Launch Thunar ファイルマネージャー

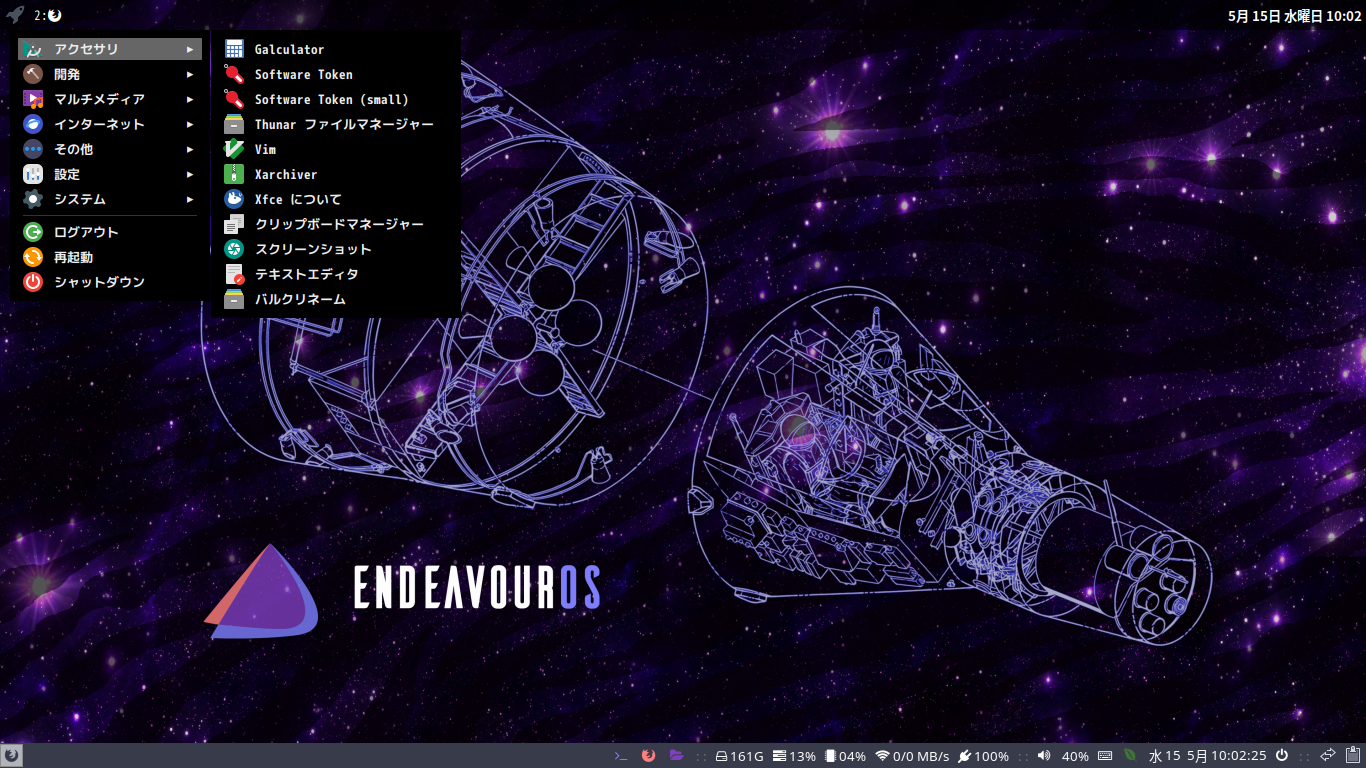click(335, 124)
